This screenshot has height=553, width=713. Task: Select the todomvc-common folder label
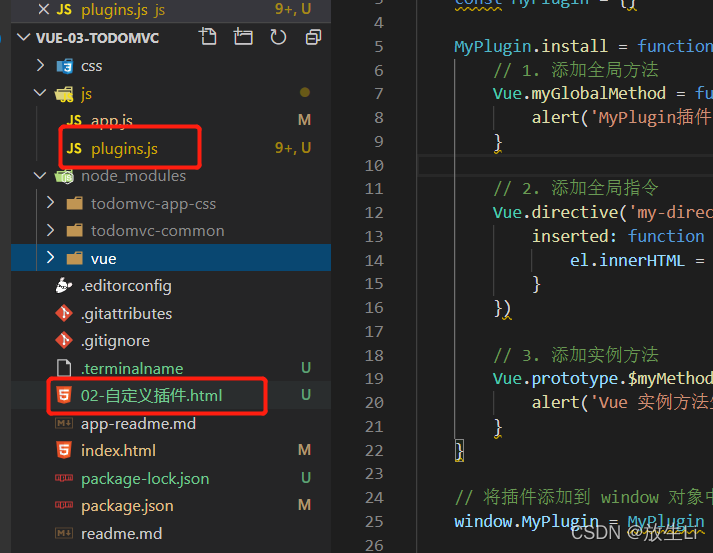tap(157, 231)
